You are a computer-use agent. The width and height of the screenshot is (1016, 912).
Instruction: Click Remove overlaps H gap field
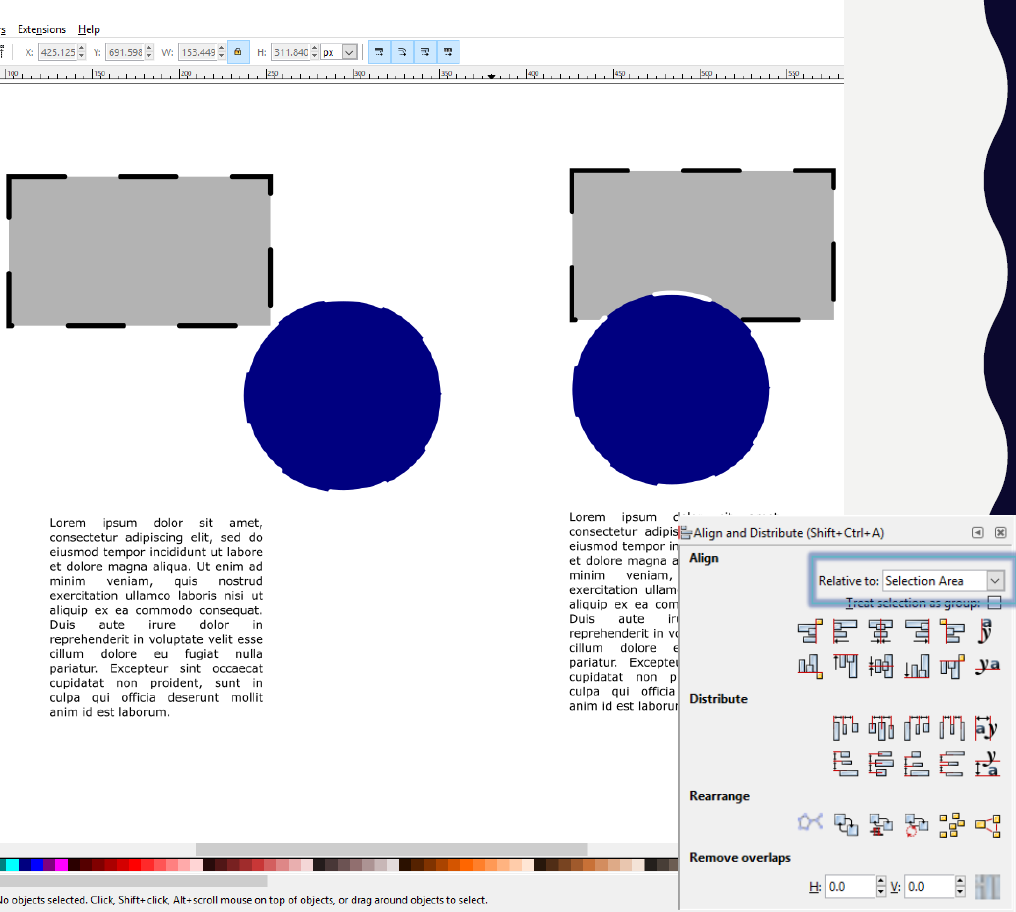tap(850, 886)
